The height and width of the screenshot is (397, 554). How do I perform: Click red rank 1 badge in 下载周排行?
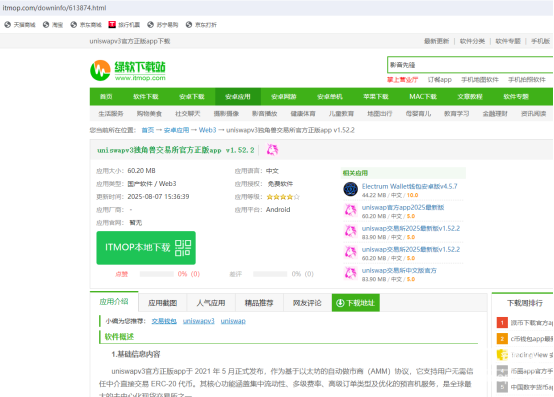tap(502, 322)
